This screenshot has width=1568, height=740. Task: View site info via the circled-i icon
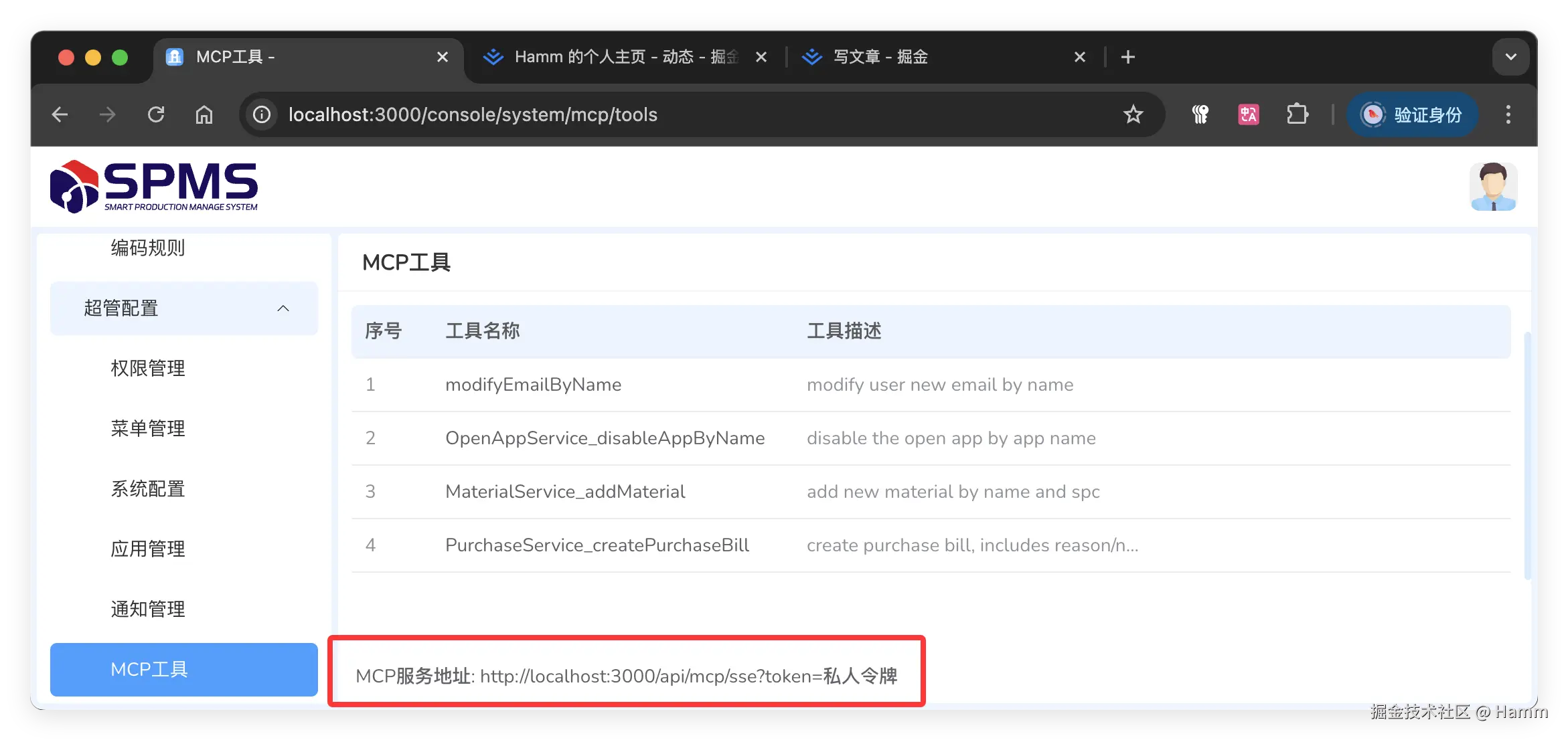261,114
